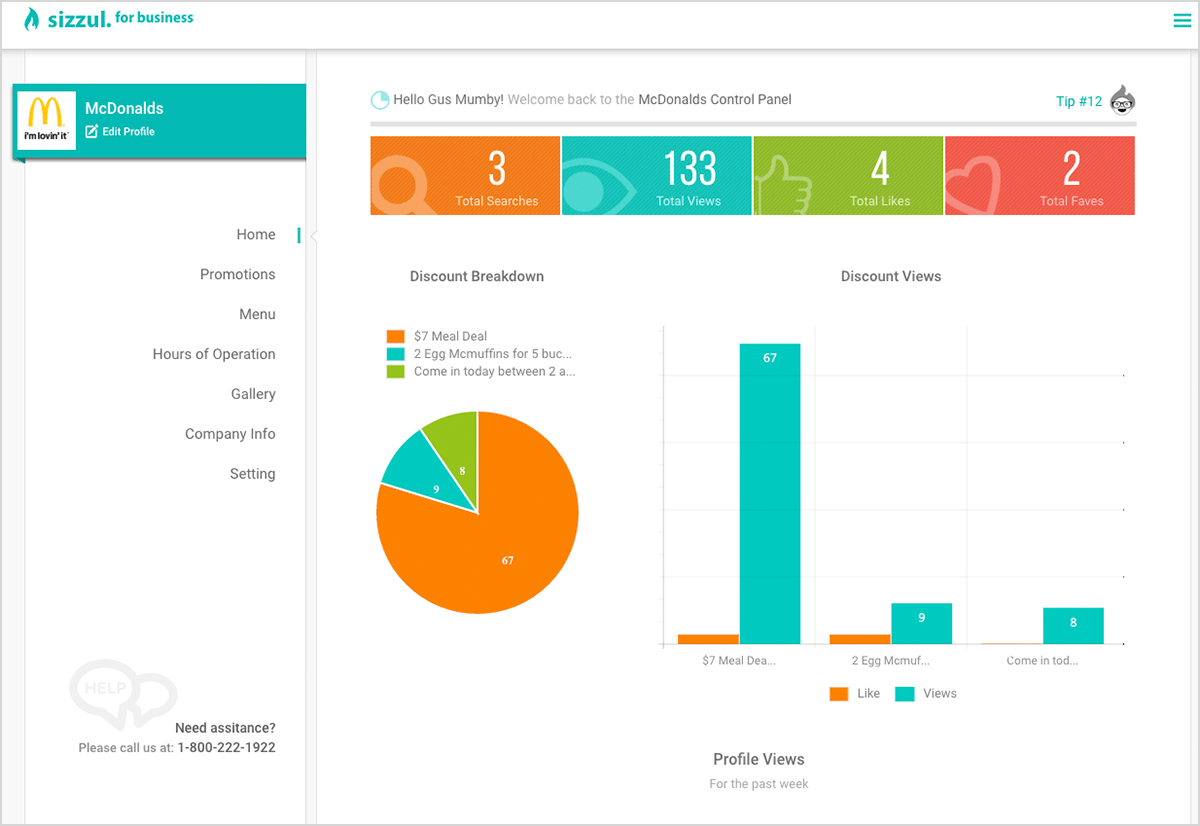Open the Setting menu item
The width and height of the screenshot is (1200, 826).
pyautogui.click(x=252, y=474)
